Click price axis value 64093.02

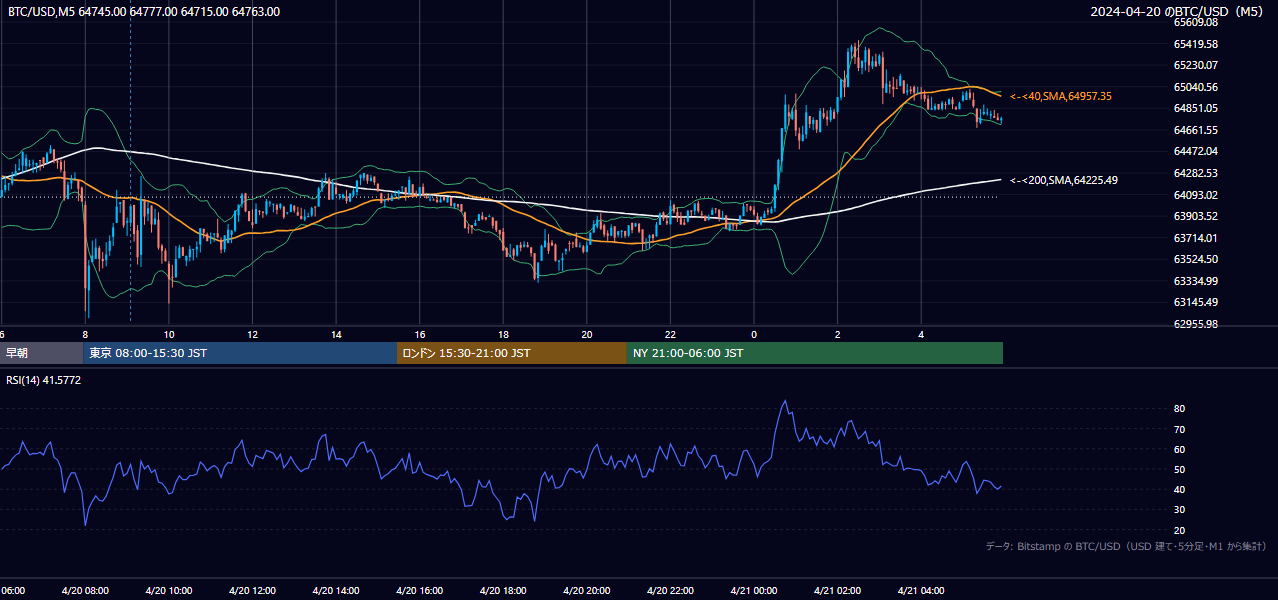1195,194
